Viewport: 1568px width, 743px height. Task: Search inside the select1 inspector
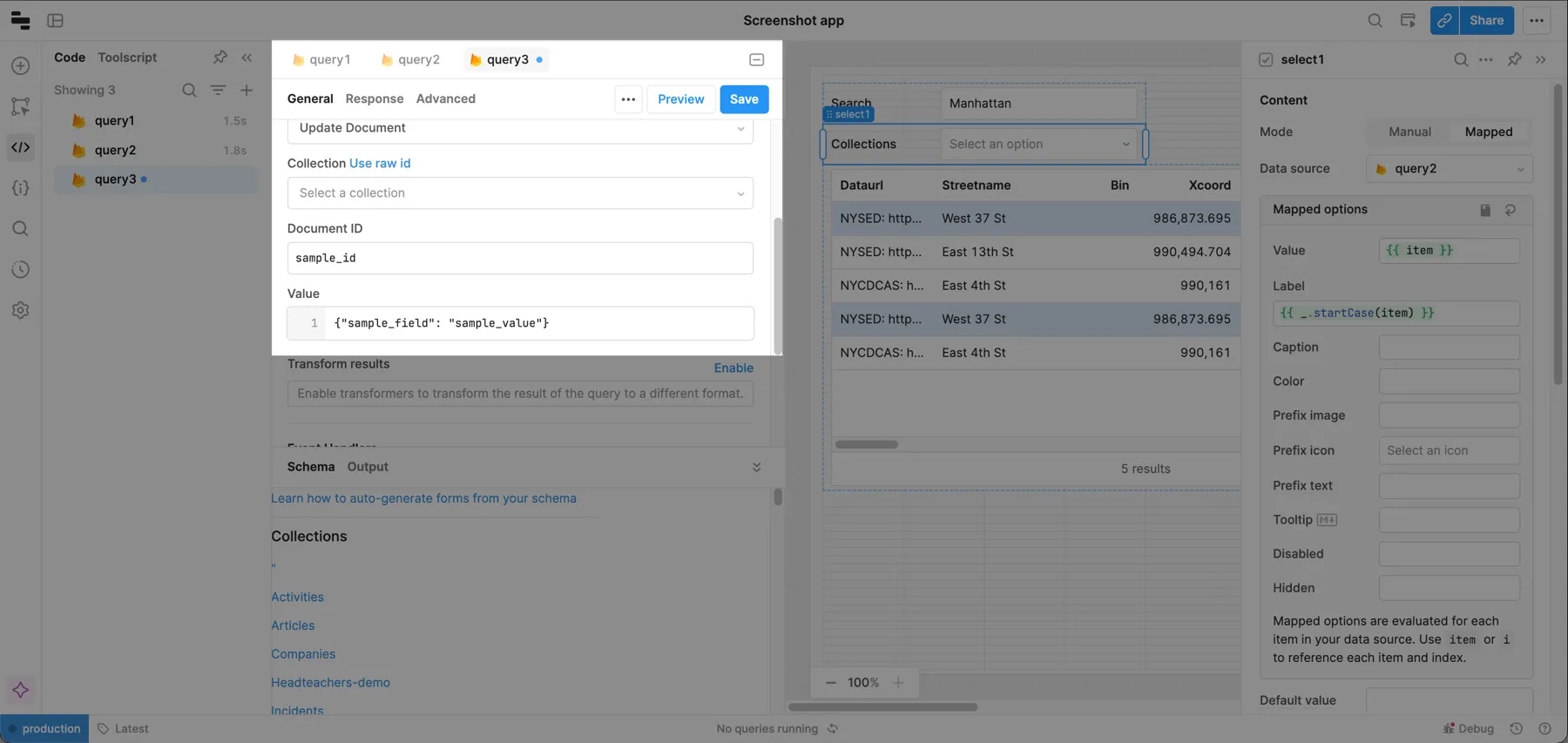[x=1461, y=59]
